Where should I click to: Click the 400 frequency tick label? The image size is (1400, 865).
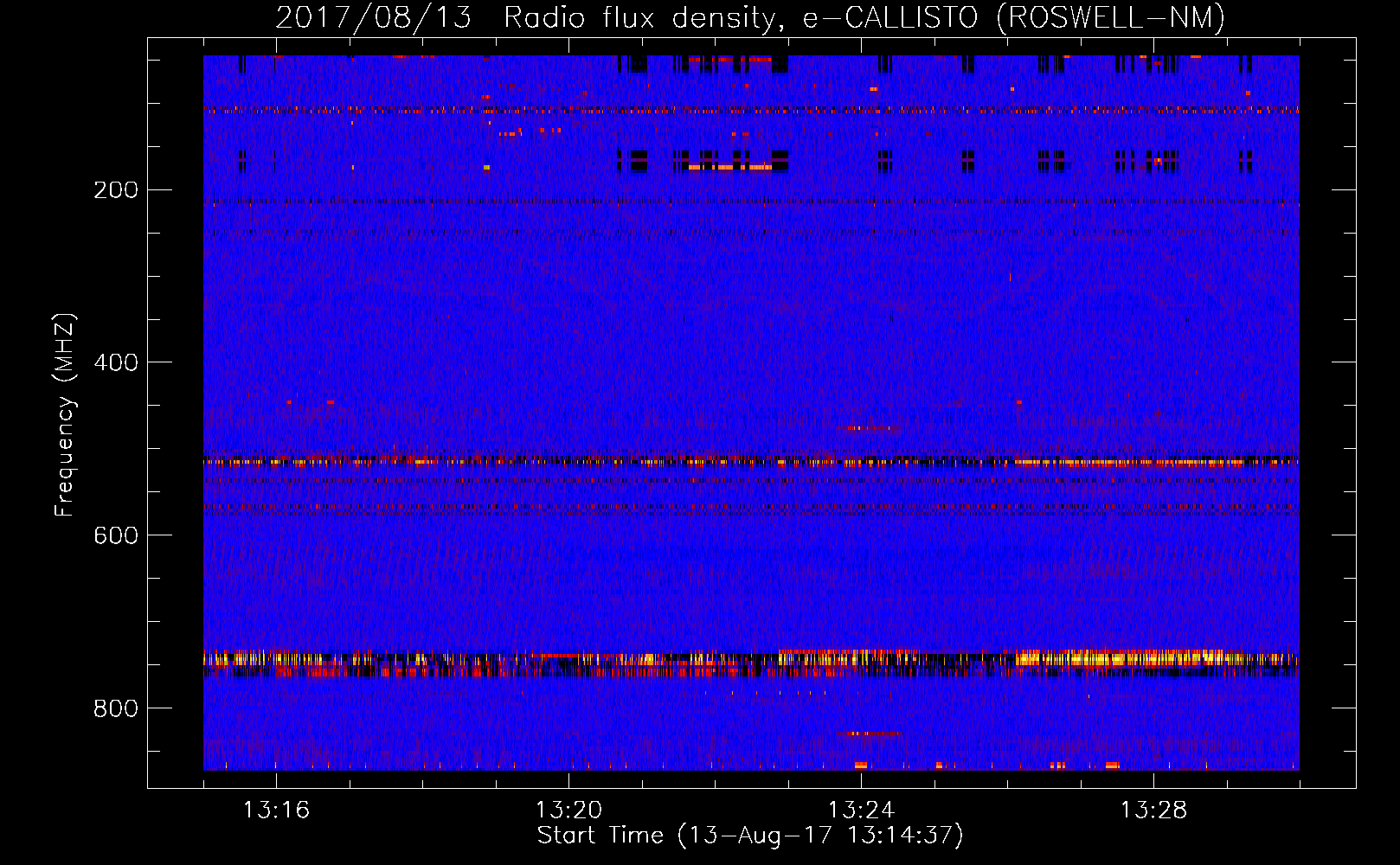click(116, 362)
